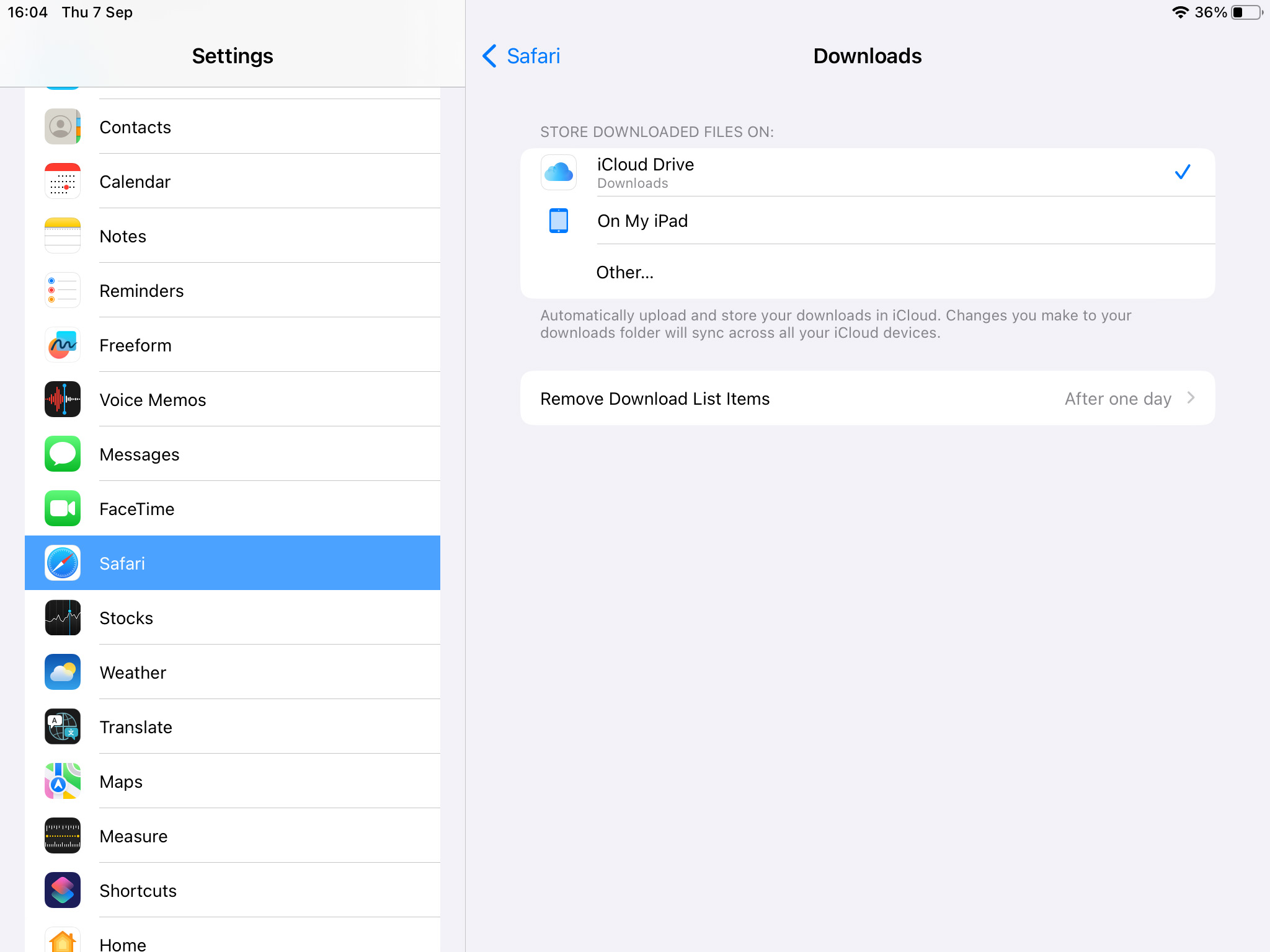Screen dimensions: 1270x952
Task: Tap the iCloud Drive cloud icon
Action: (x=559, y=172)
